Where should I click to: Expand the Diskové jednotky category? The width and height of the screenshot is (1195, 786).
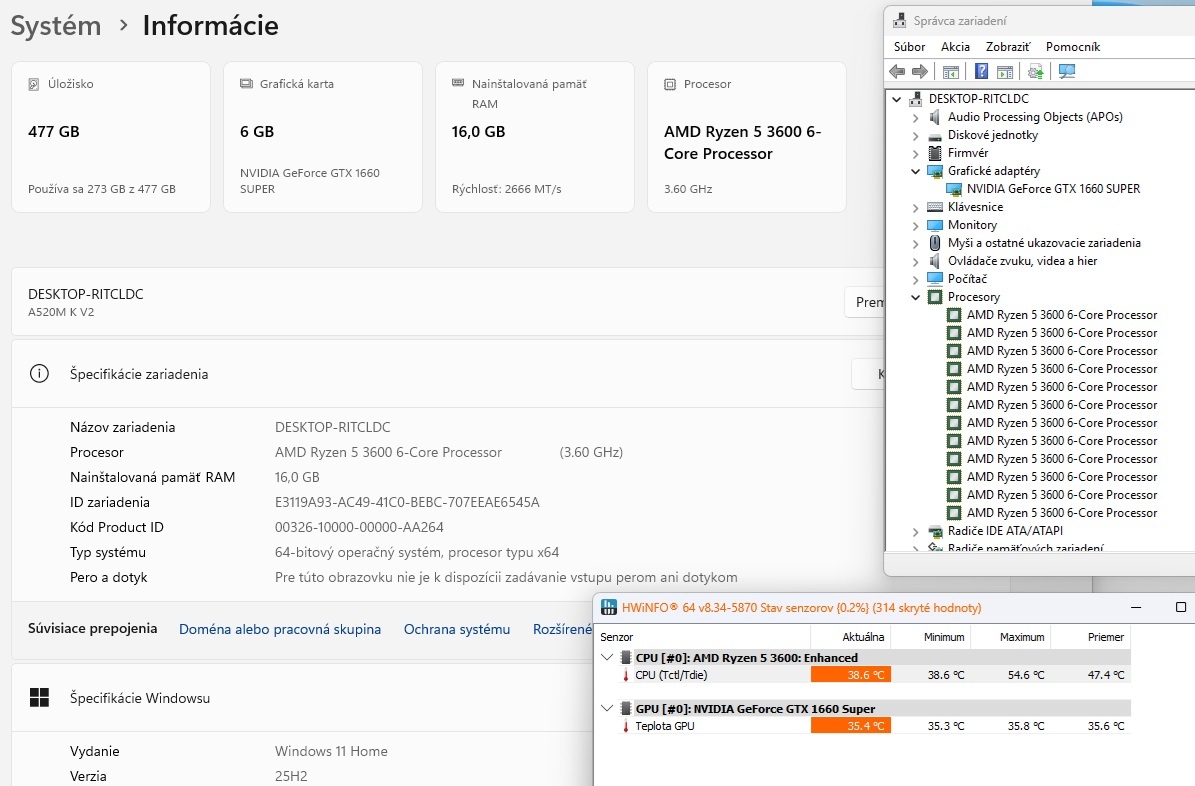[915, 135]
